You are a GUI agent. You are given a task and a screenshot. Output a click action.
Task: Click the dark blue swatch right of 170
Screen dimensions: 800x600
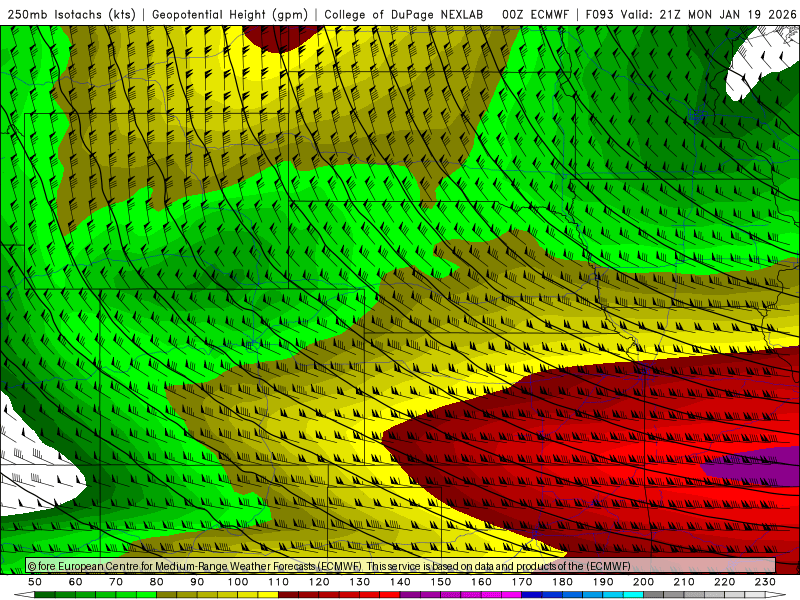tap(531, 595)
